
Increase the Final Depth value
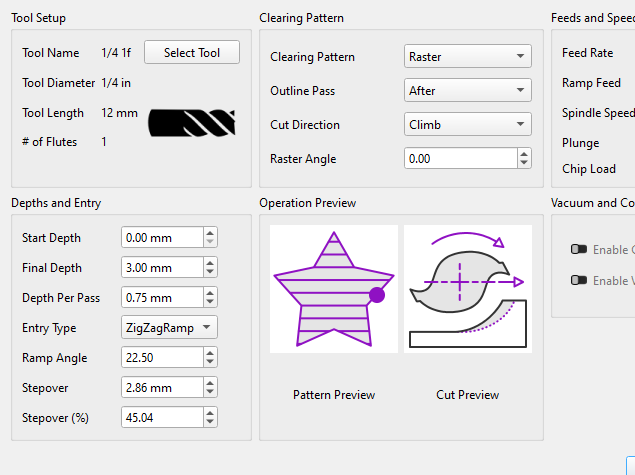tap(209, 264)
